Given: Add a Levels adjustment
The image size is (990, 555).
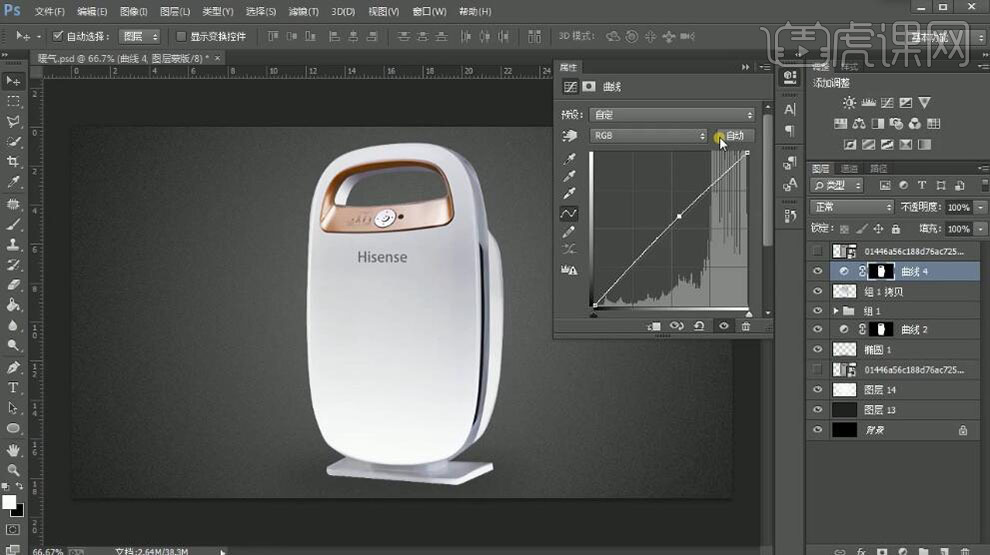Looking at the screenshot, I should (x=868, y=102).
